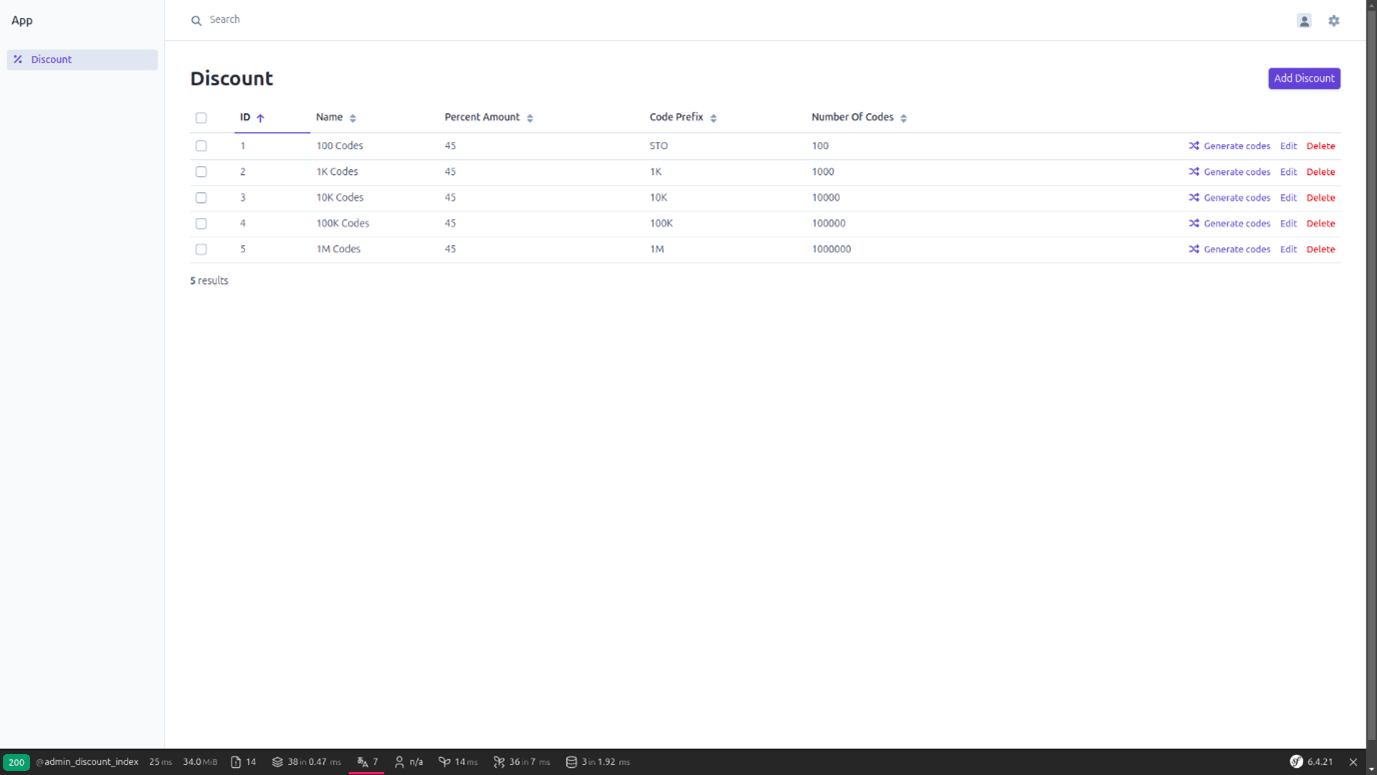
Task: Open the settings gear icon
Action: click(1333, 20)
